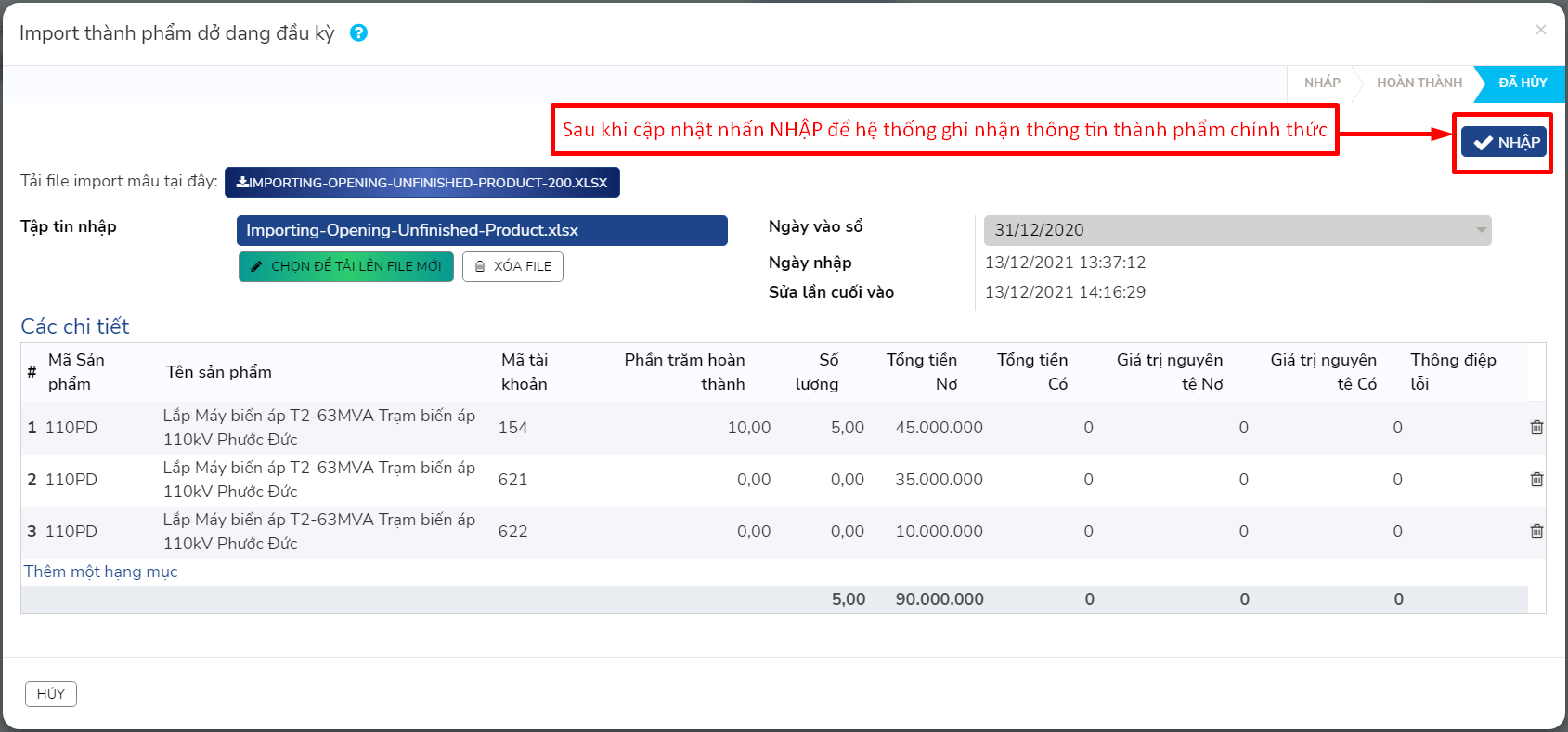Click product name in row 1 with account 154

point(319,428)
